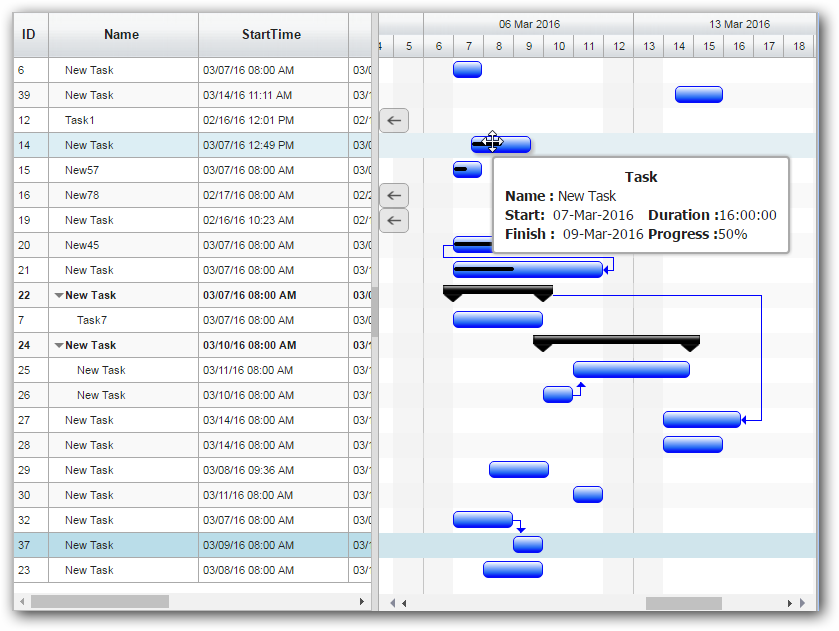Click the taskbar in row 39
The width and height of the screenshot is (839, 631).
(698, 95)
